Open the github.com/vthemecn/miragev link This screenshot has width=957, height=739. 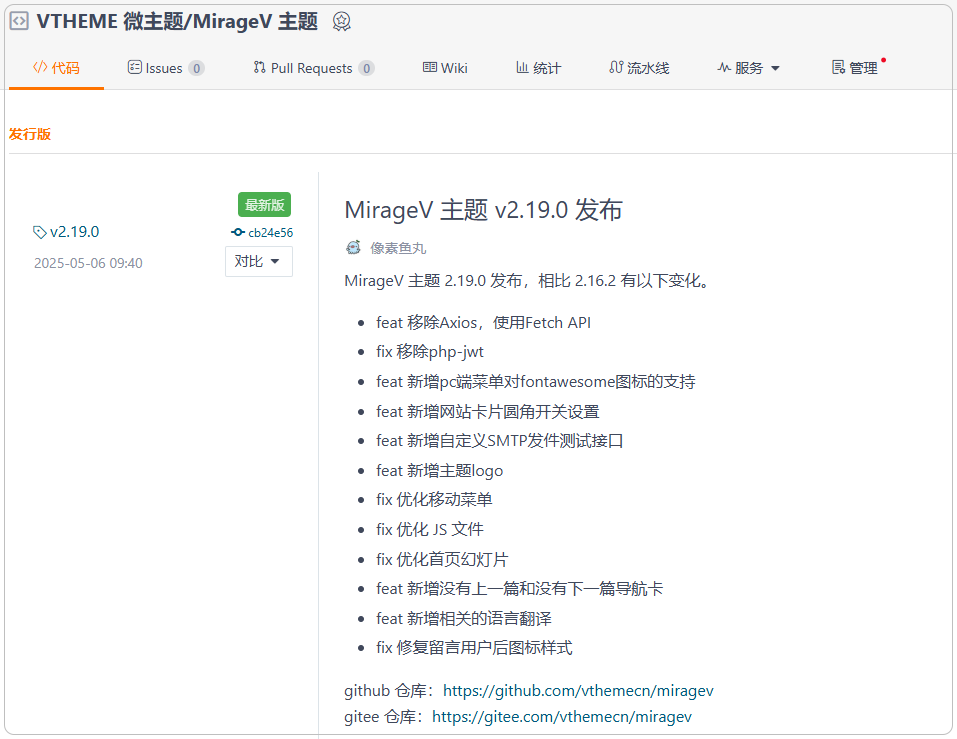(x=578, y=690)
